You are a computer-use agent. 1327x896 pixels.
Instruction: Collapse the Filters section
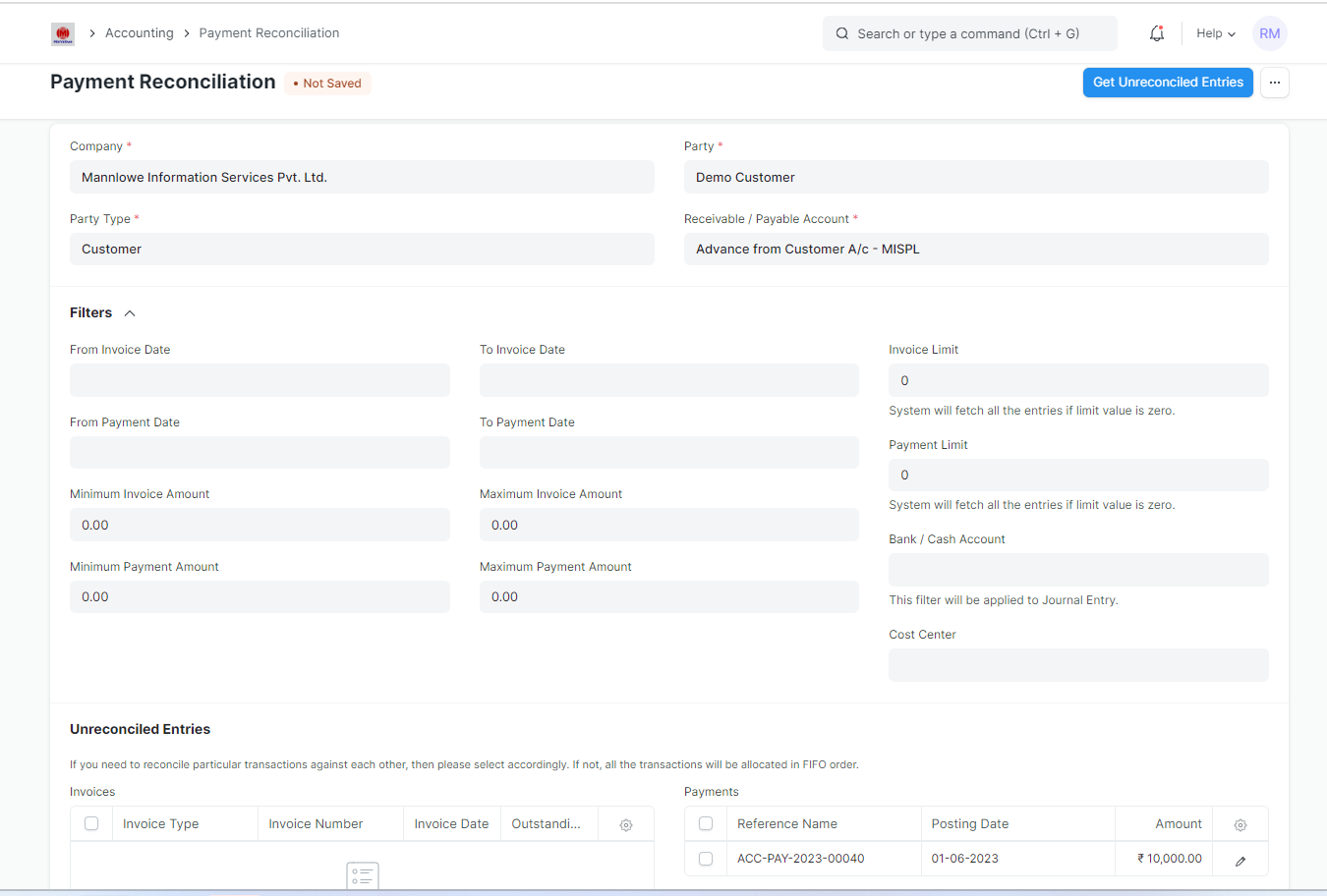(x=131, y=312)
